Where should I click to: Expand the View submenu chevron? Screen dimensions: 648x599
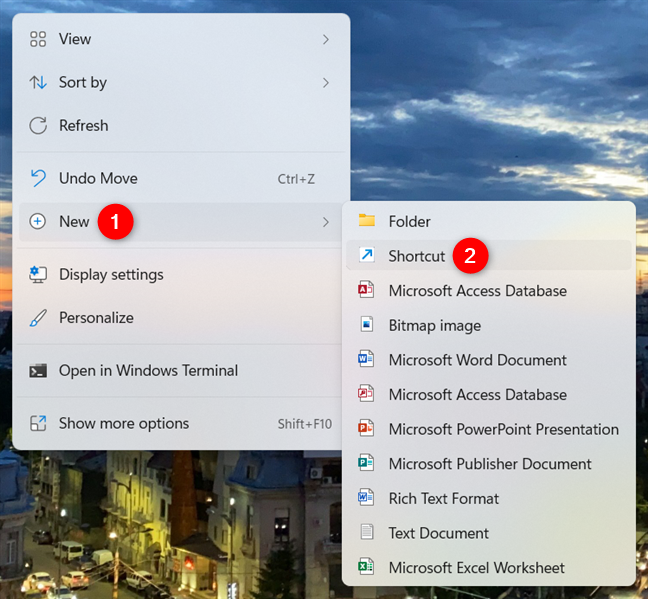coord(326,40)
